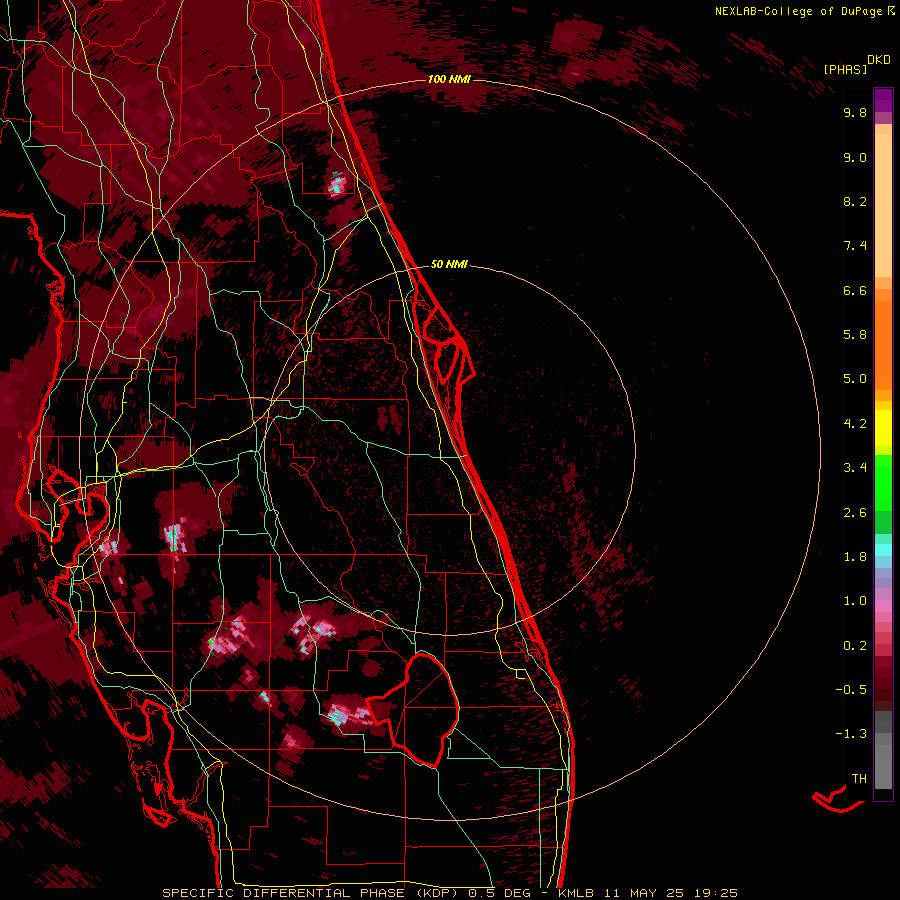
Task: Click the purple top segment of color bar
Action: coord(883,100)
